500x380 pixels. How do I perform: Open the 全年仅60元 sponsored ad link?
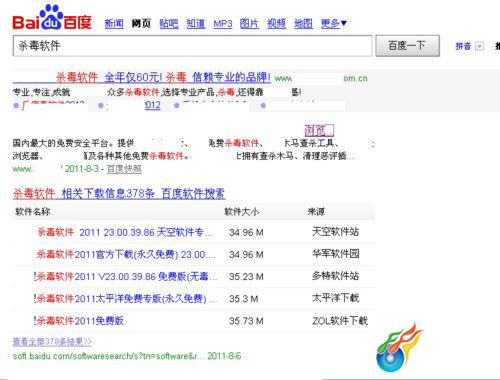(x=163, y=78)
